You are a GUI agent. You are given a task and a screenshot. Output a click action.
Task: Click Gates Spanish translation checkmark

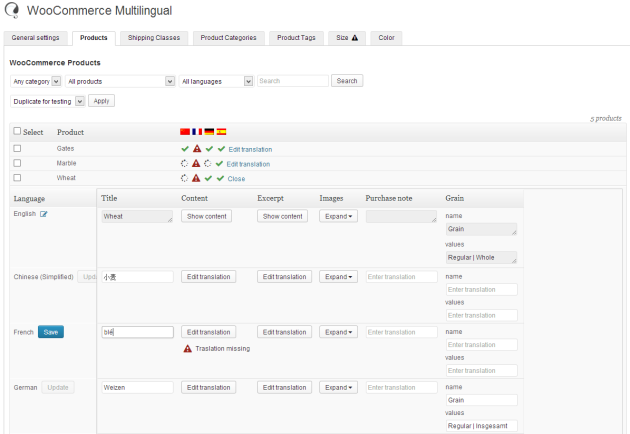pyautogui.click(x=221, y=149)
